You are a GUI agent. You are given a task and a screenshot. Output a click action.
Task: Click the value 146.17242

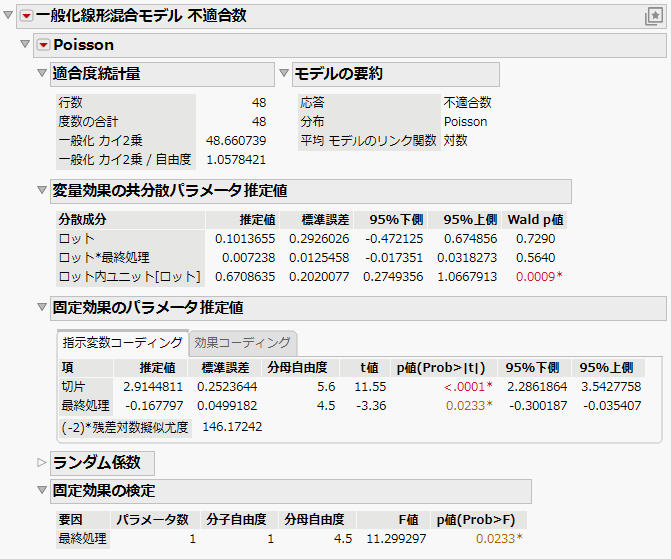232,427
